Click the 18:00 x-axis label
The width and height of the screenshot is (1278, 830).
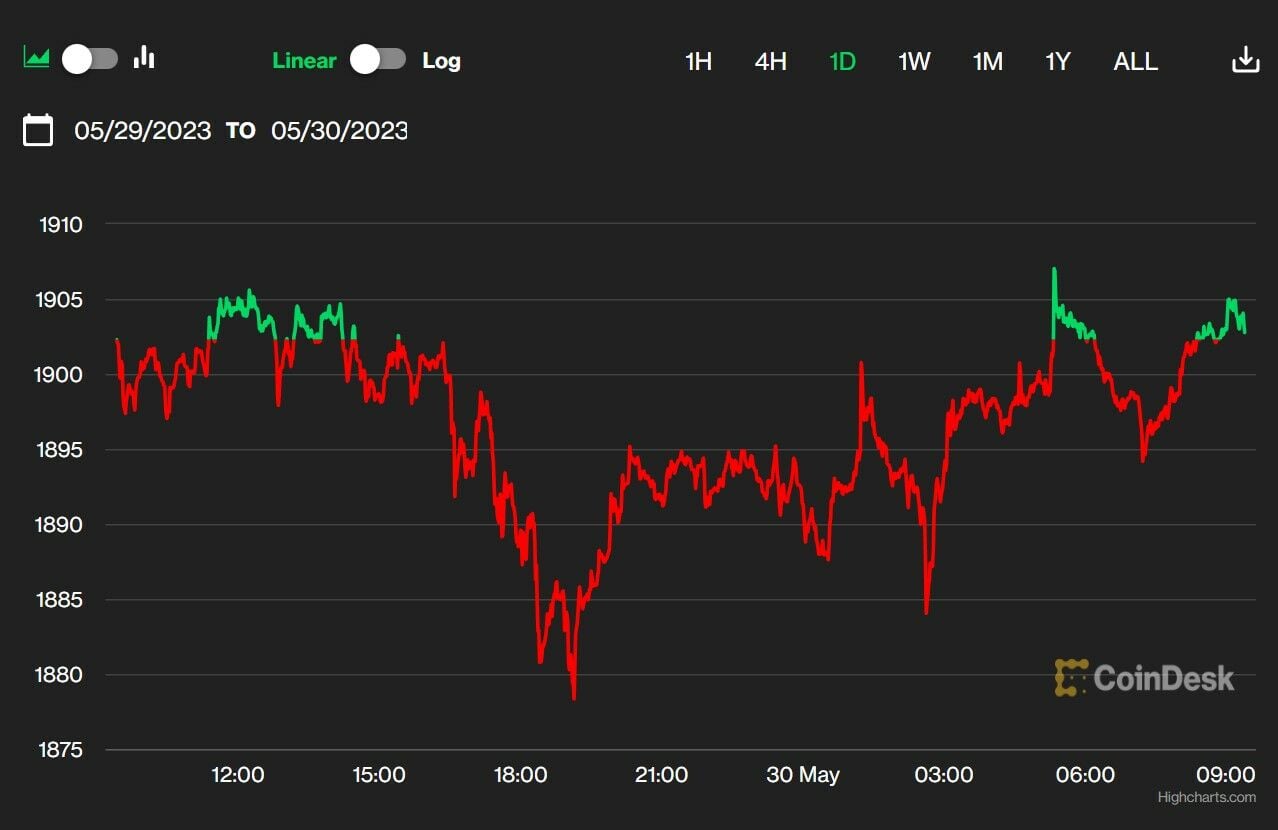[520, 775]
